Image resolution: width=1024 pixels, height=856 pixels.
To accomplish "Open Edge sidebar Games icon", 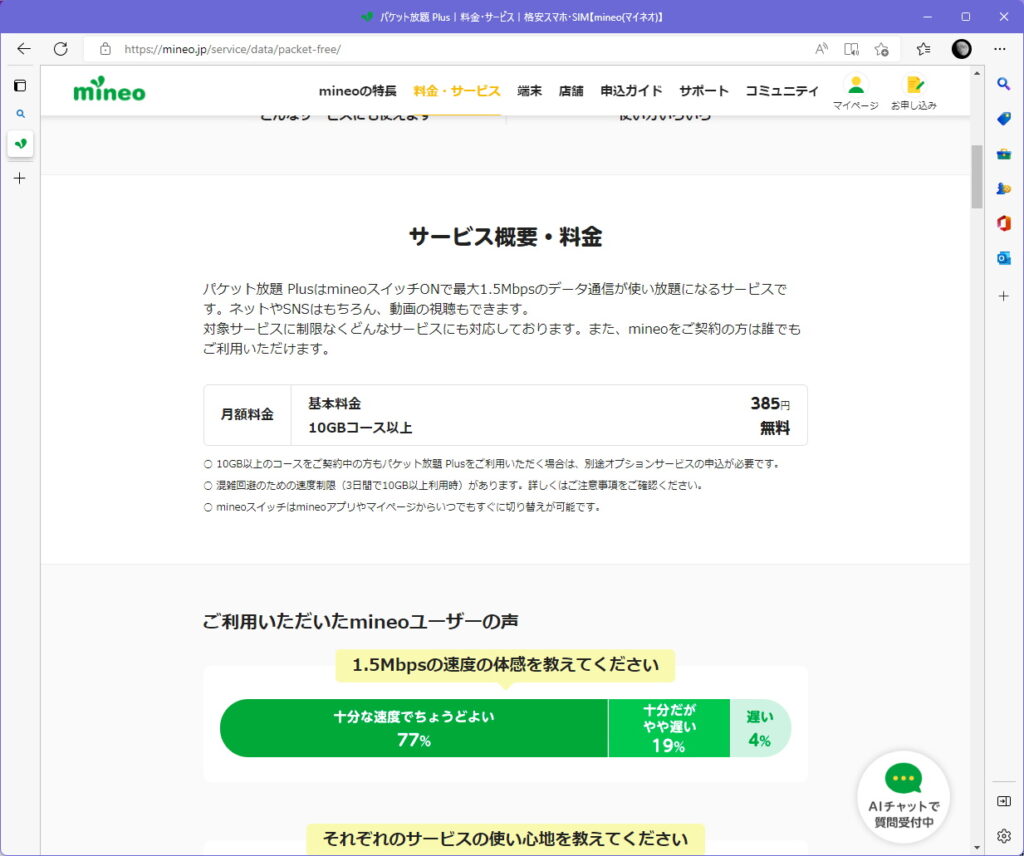I will pos(1004,188).
